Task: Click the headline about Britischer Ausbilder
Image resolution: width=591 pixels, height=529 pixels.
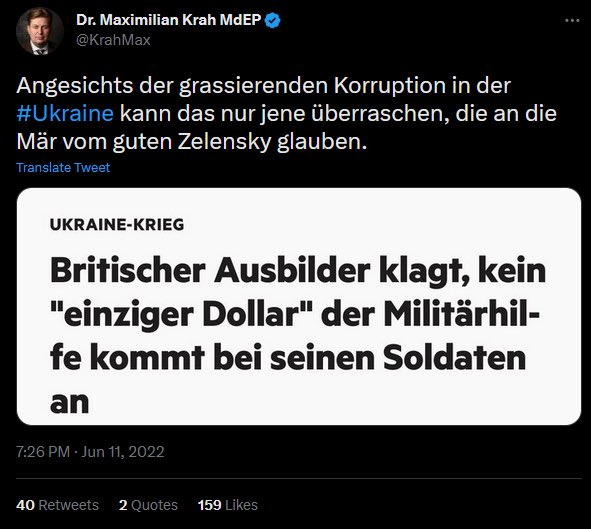Action: click(x=298, y=336)
